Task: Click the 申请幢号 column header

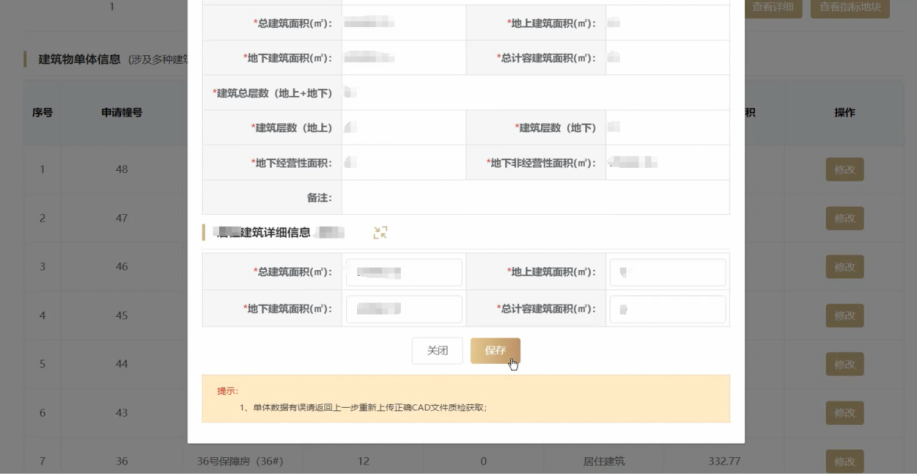Action: [x=121, y=113]
